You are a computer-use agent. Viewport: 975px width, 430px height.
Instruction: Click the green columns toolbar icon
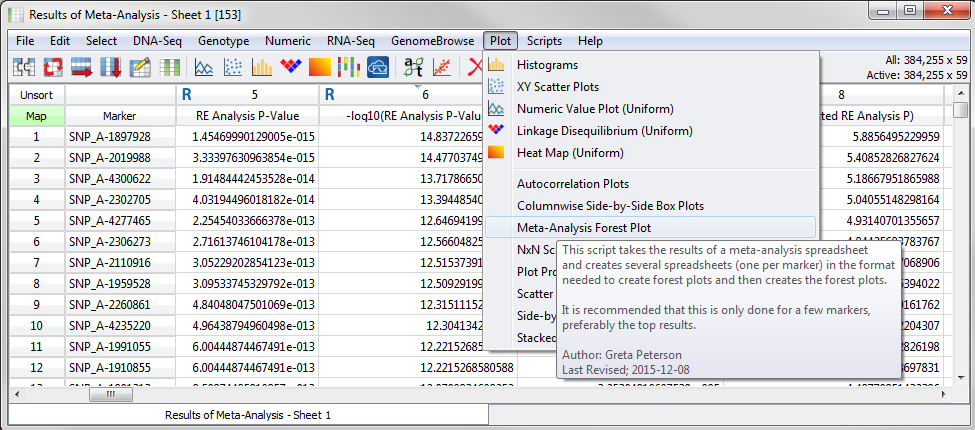click(170, 68)
